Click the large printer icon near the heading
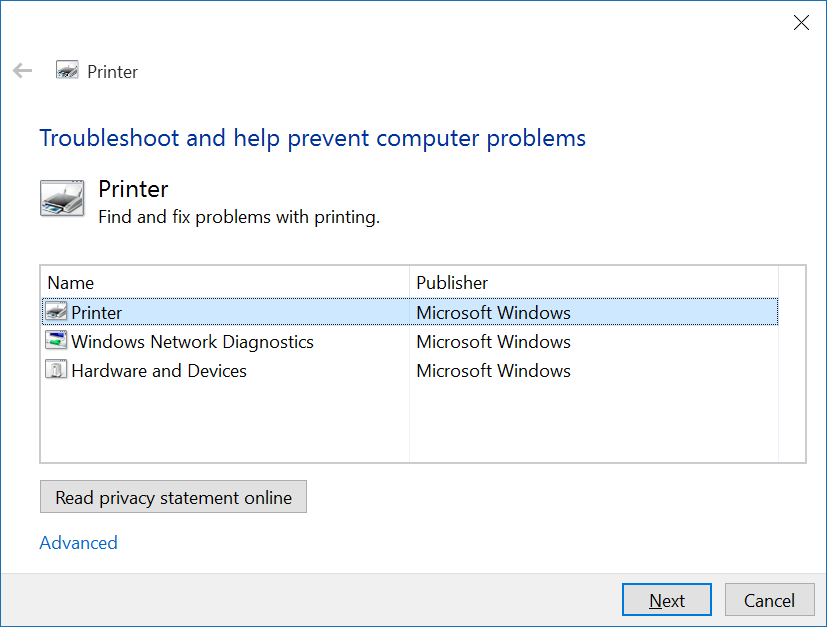This screenshot has width=827, height=627. (61, 198)
